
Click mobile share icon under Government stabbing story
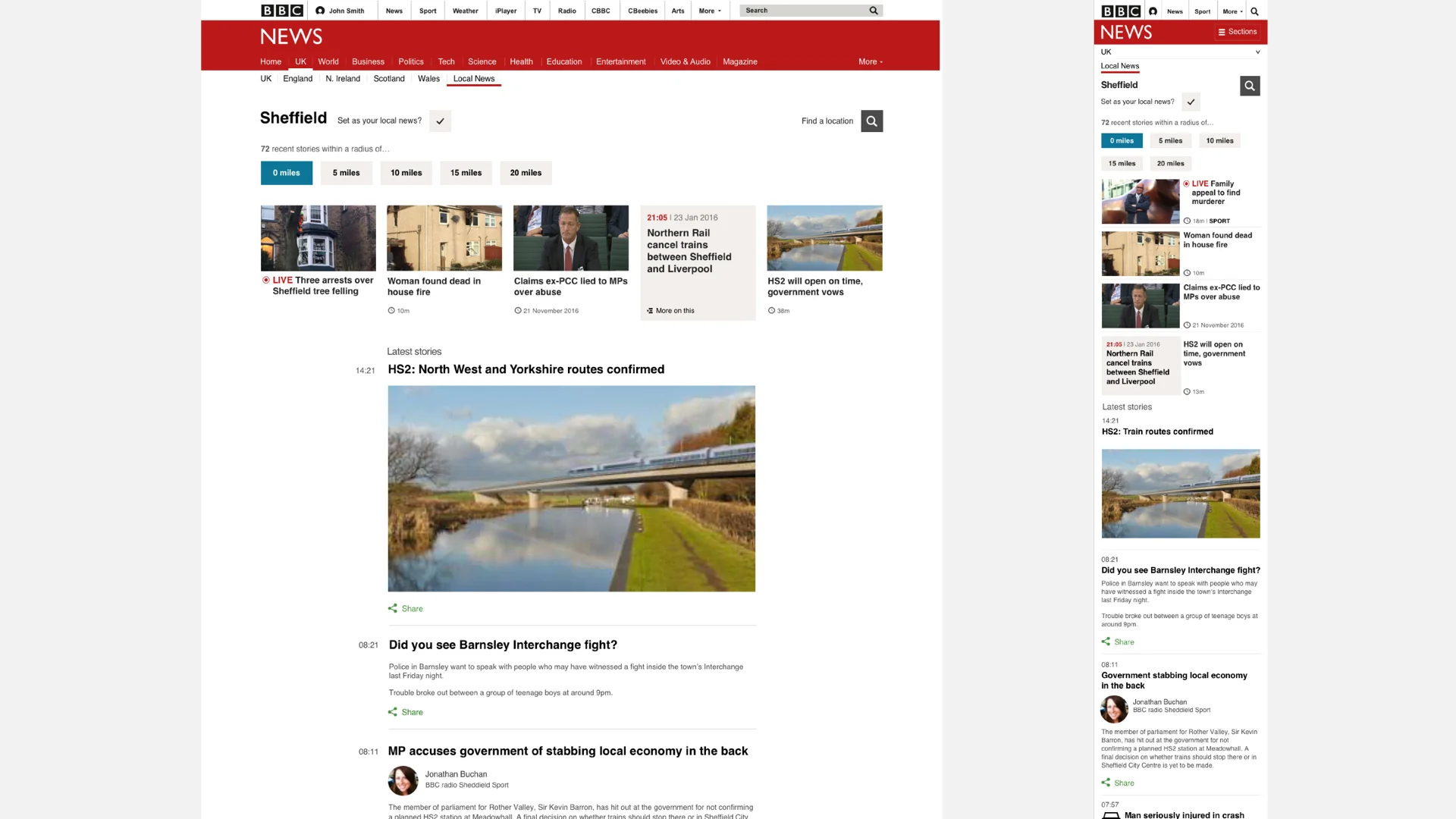pos(1106,783)
